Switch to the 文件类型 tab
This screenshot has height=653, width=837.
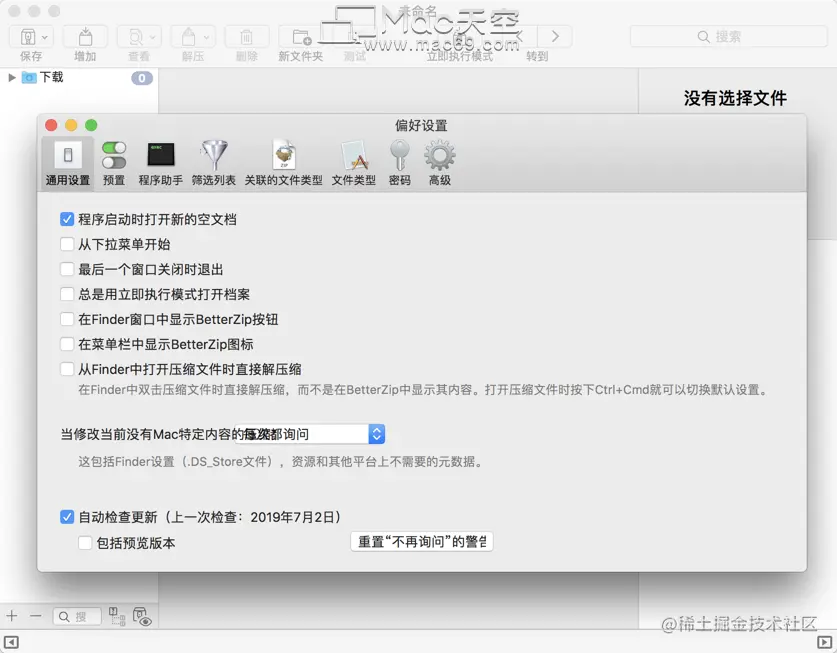(x=353, y=163)
